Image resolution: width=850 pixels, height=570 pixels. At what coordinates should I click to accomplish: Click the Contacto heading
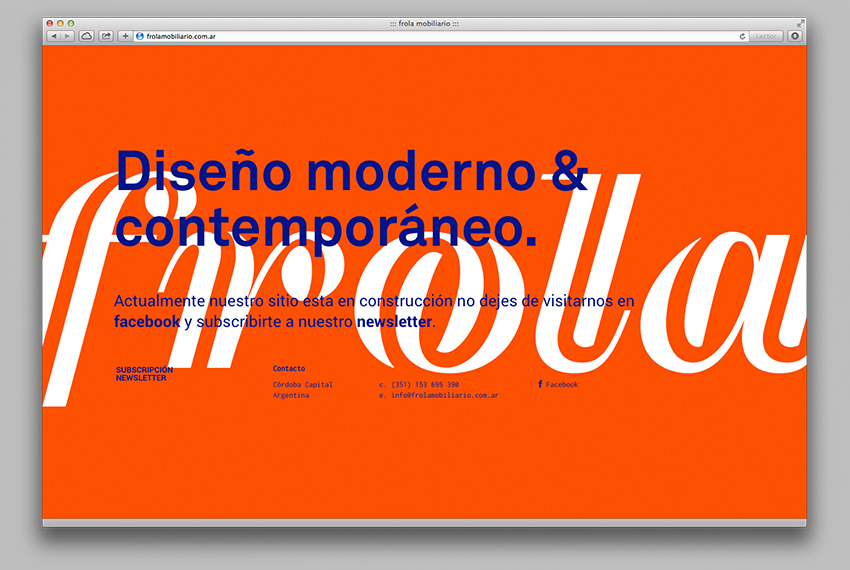pyautogui.click(x=289, y=368)
